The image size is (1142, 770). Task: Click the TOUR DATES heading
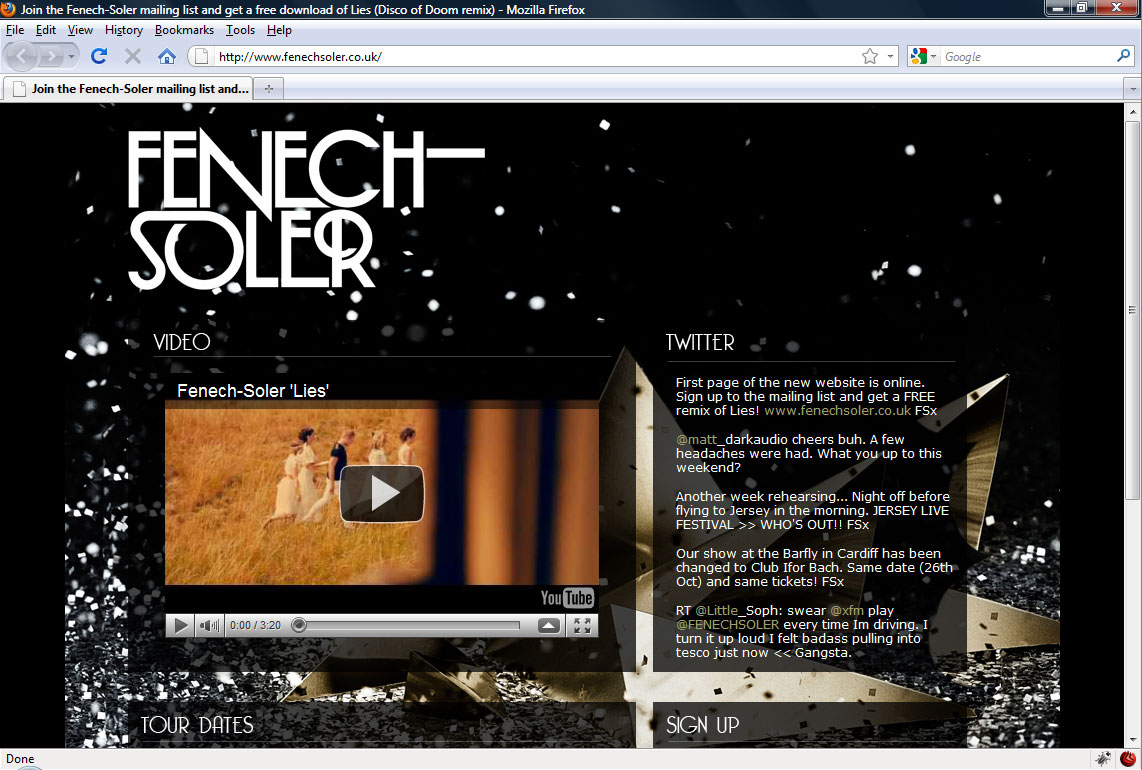pos(197,725)
